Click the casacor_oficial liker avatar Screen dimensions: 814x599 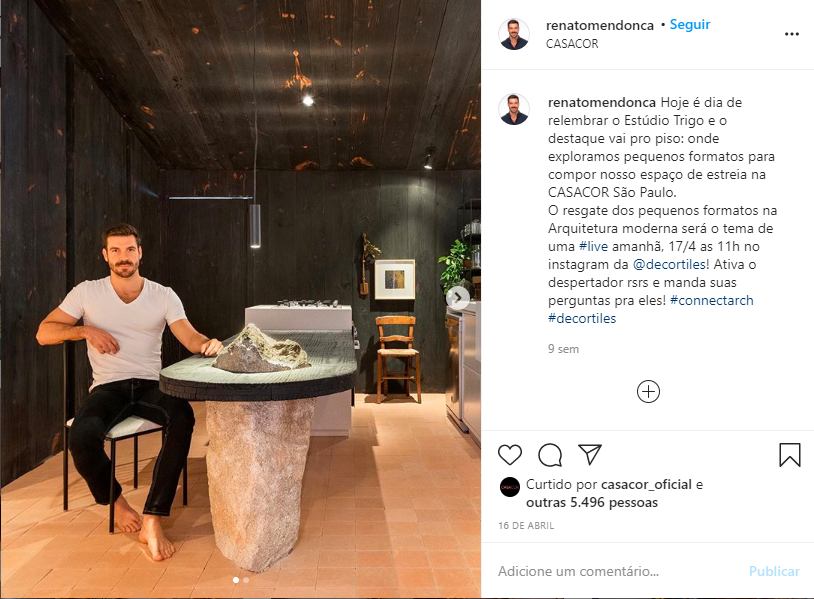tap(510, 487)
